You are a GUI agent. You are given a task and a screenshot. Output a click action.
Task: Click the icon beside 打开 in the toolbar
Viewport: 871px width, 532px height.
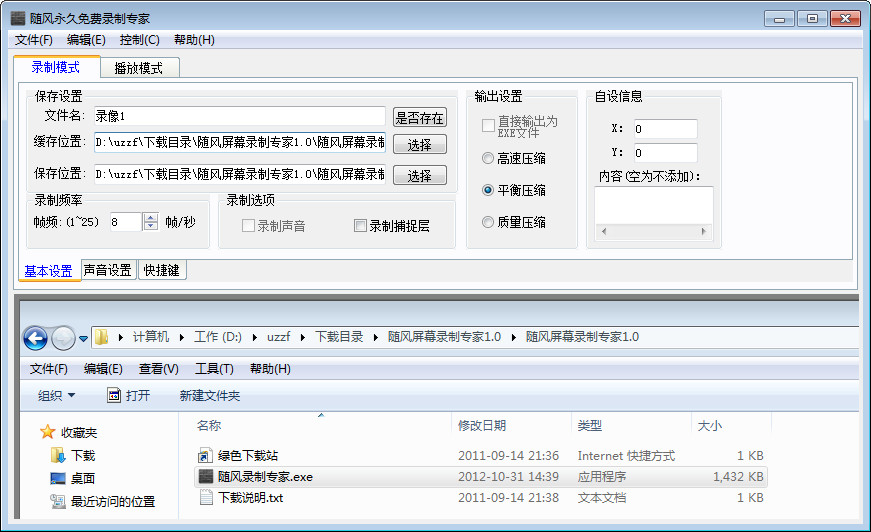(x=114, y=395)
